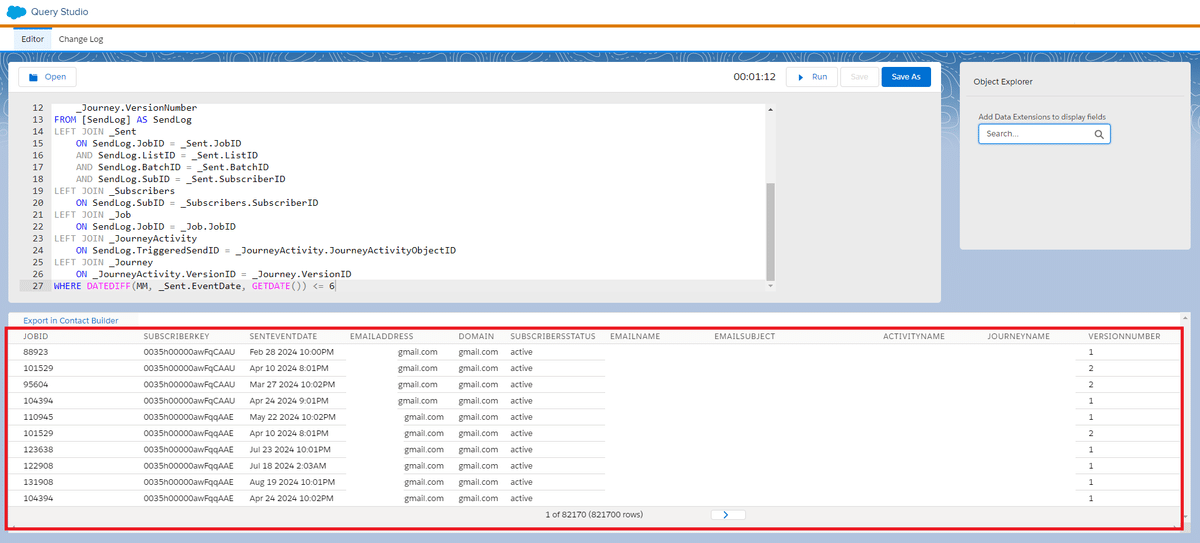Click date cell May 22 2024 10:02PM
1200x543 pixels.
coord(292,417)
